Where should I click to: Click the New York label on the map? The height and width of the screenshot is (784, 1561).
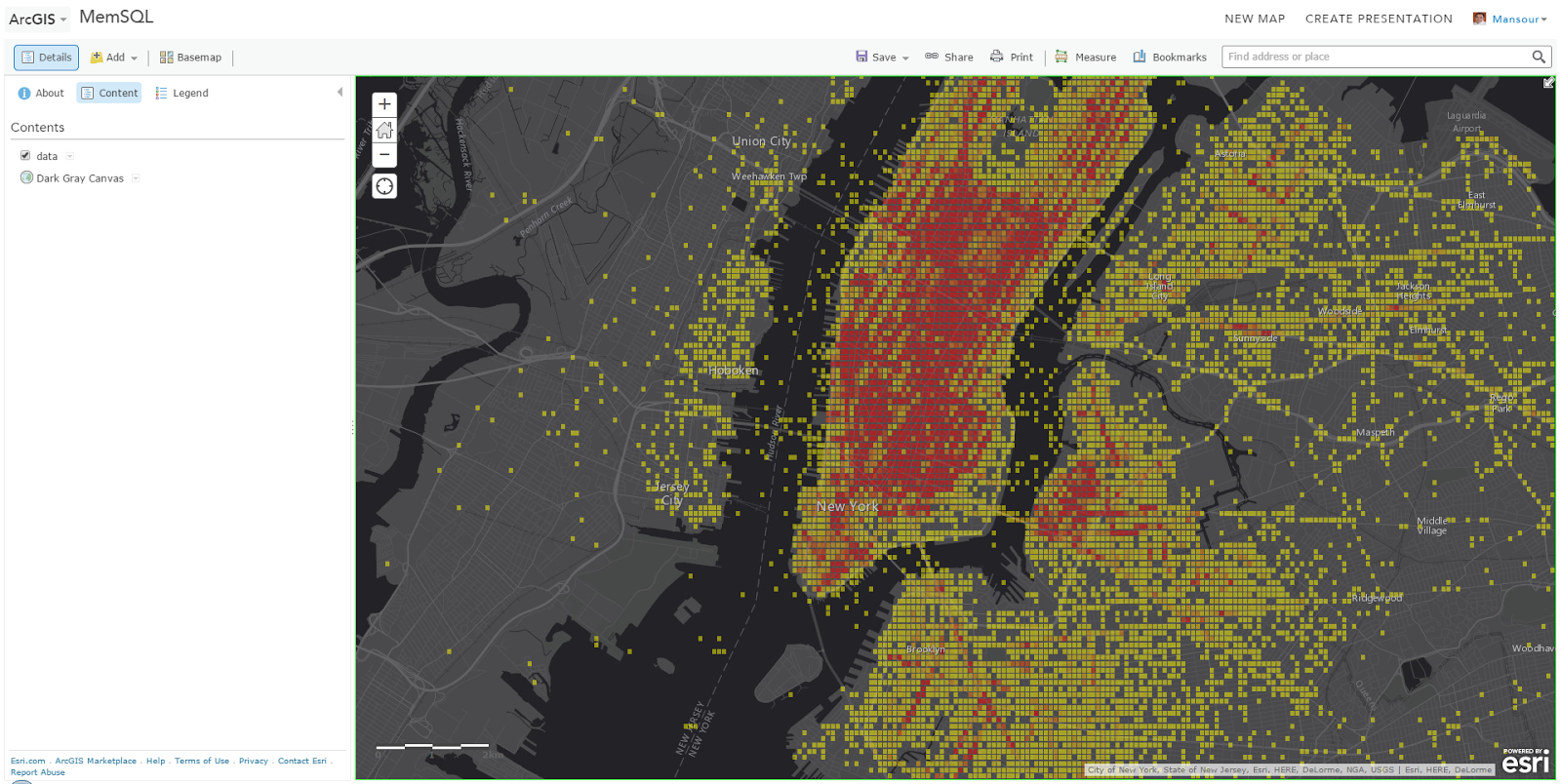click(848, 506)
